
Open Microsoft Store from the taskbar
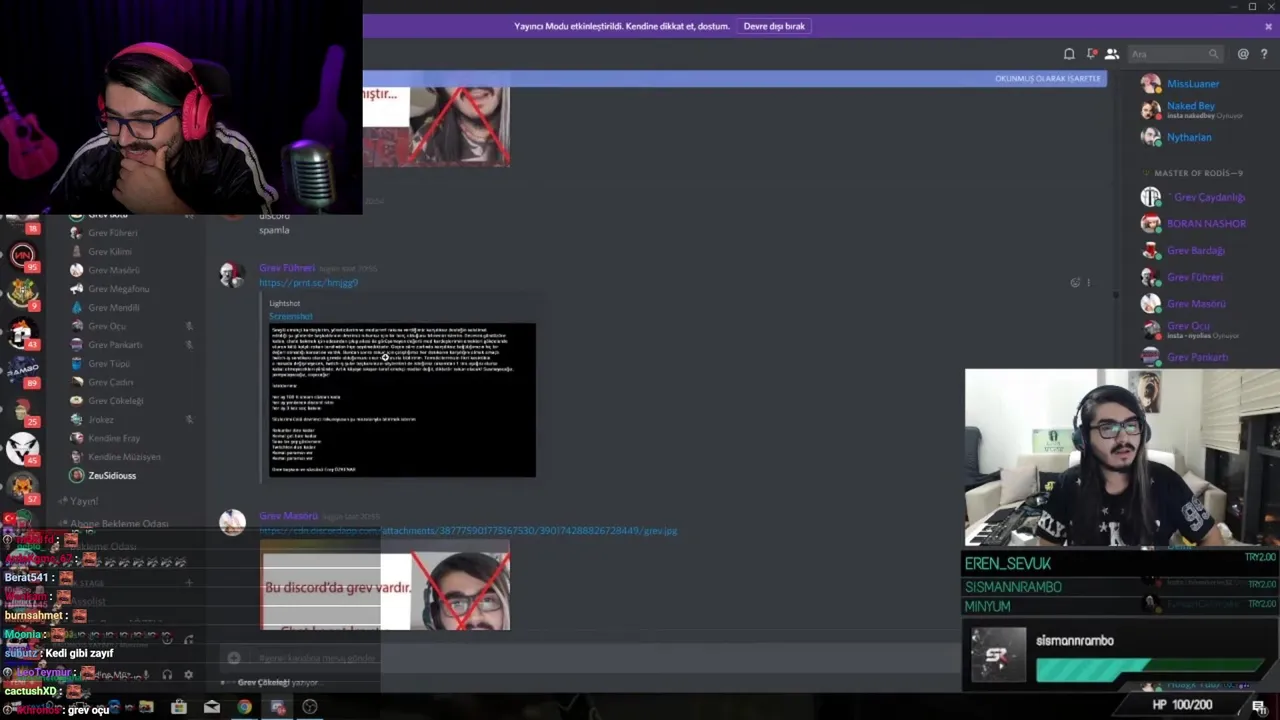pos(179,707)
